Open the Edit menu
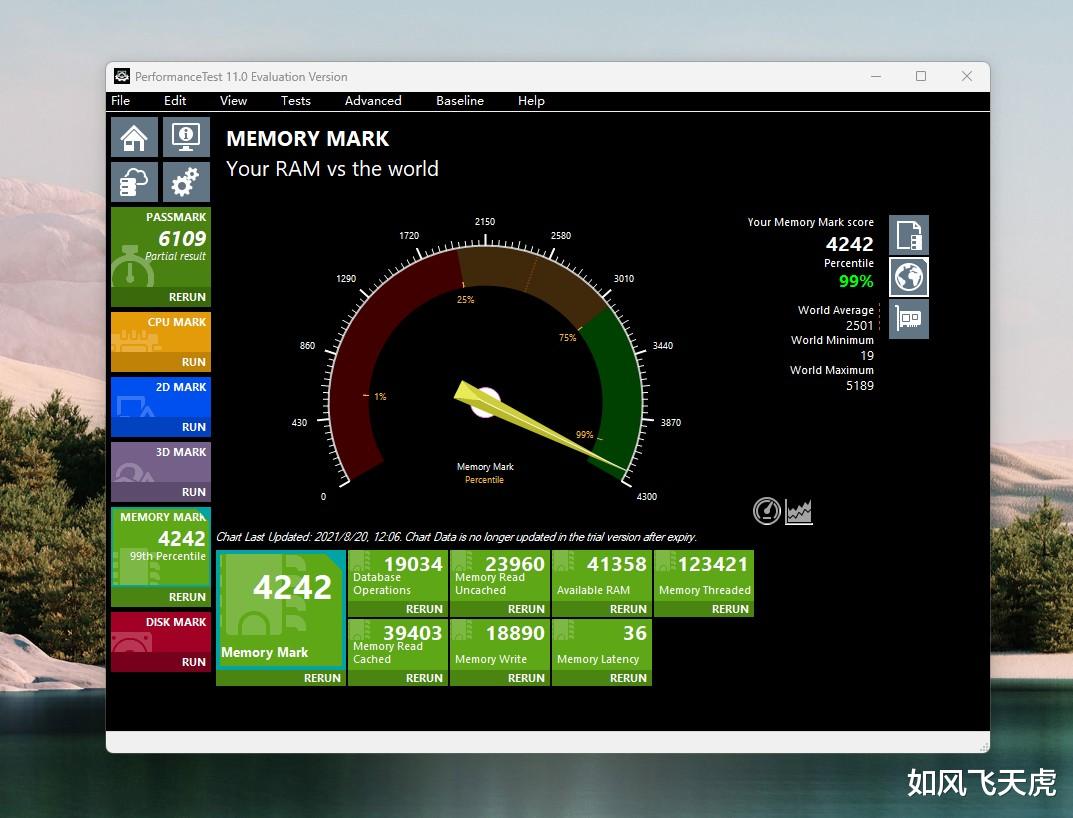Viewport: 1073px width, 818px height. [x=174, y=101]
